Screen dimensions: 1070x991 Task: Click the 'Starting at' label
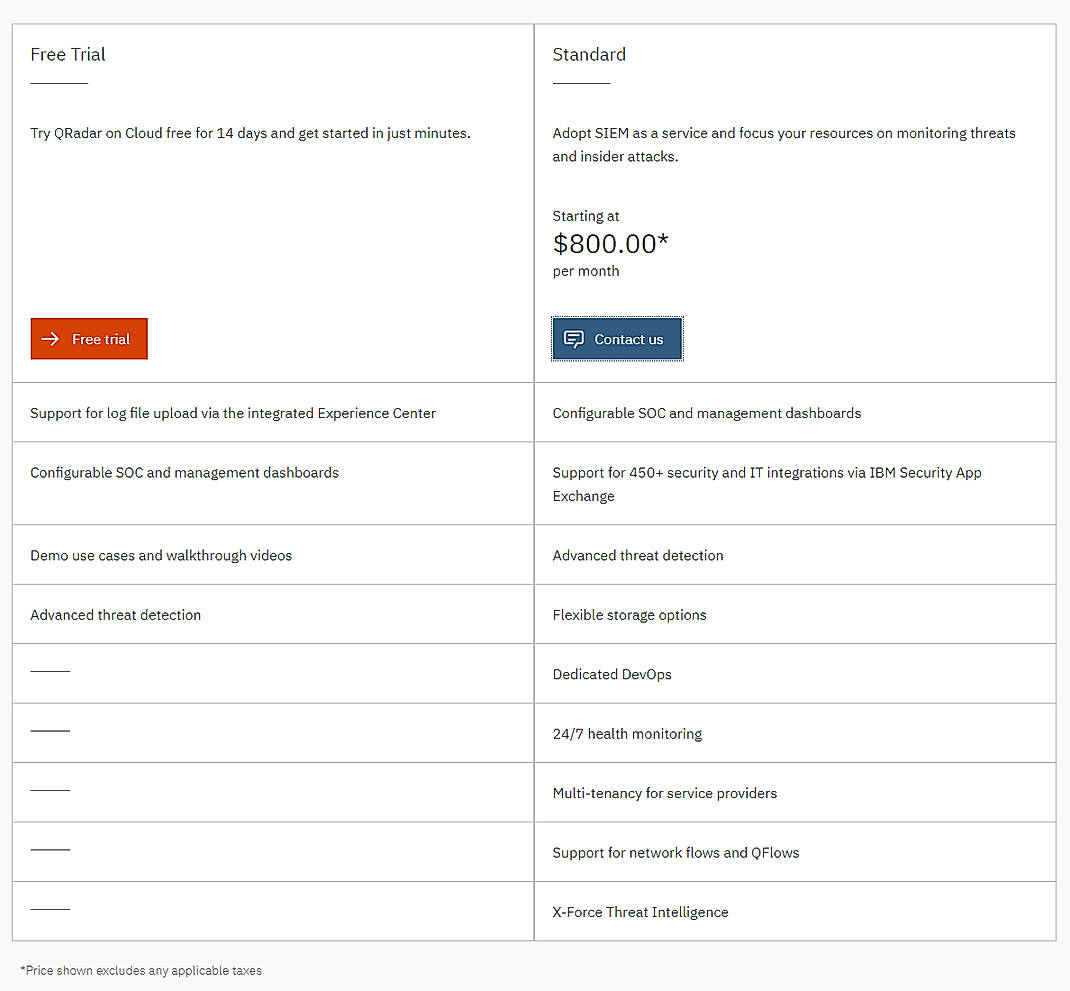tap(585, 216)
